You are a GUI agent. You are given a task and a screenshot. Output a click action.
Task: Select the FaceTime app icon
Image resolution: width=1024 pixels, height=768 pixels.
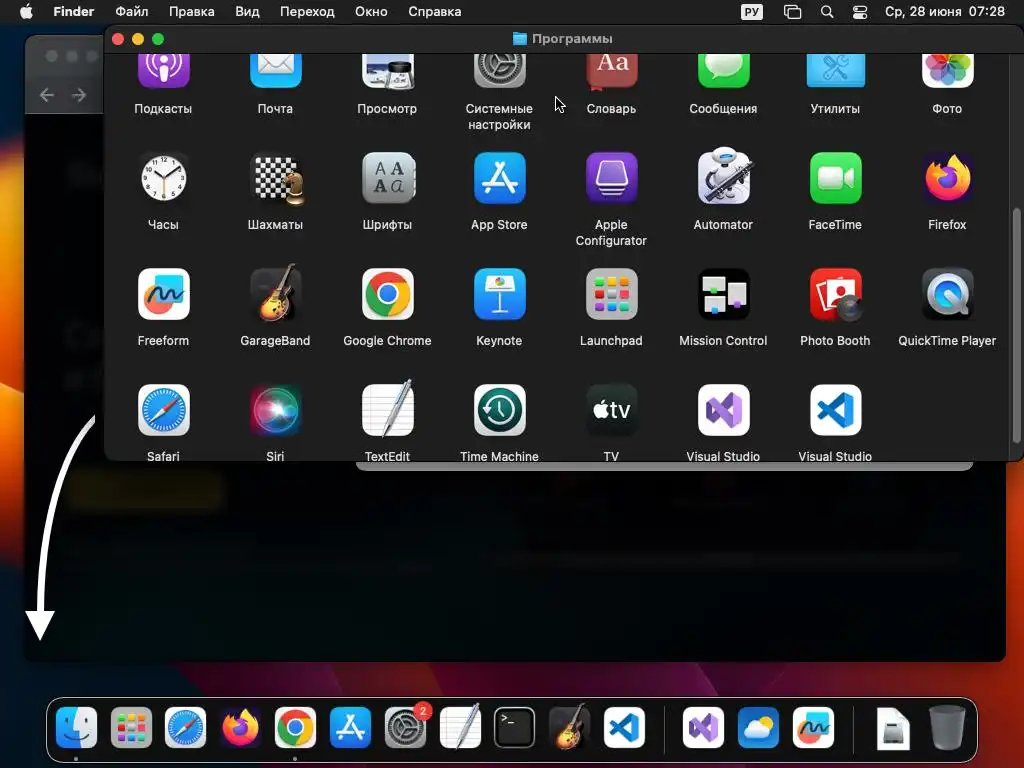[x=835, y=178]
